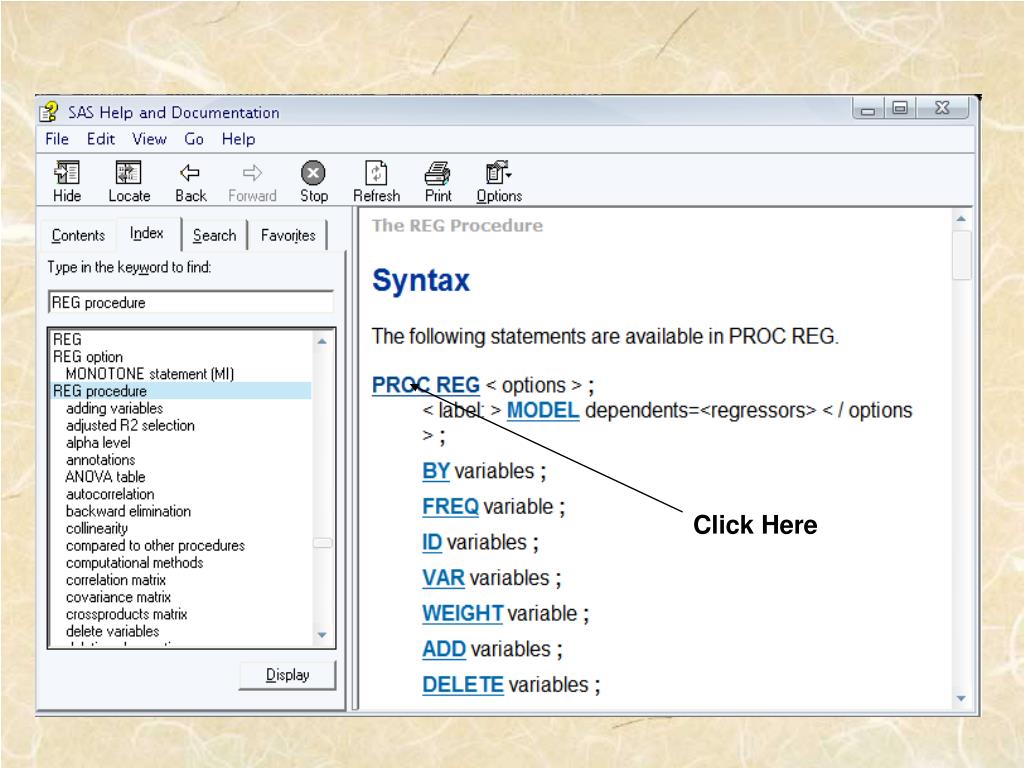The width and height of the screenshot is (1024, 768).
Task: Select 'crossproducts matrix' entry
Action: tap(127, 615)
